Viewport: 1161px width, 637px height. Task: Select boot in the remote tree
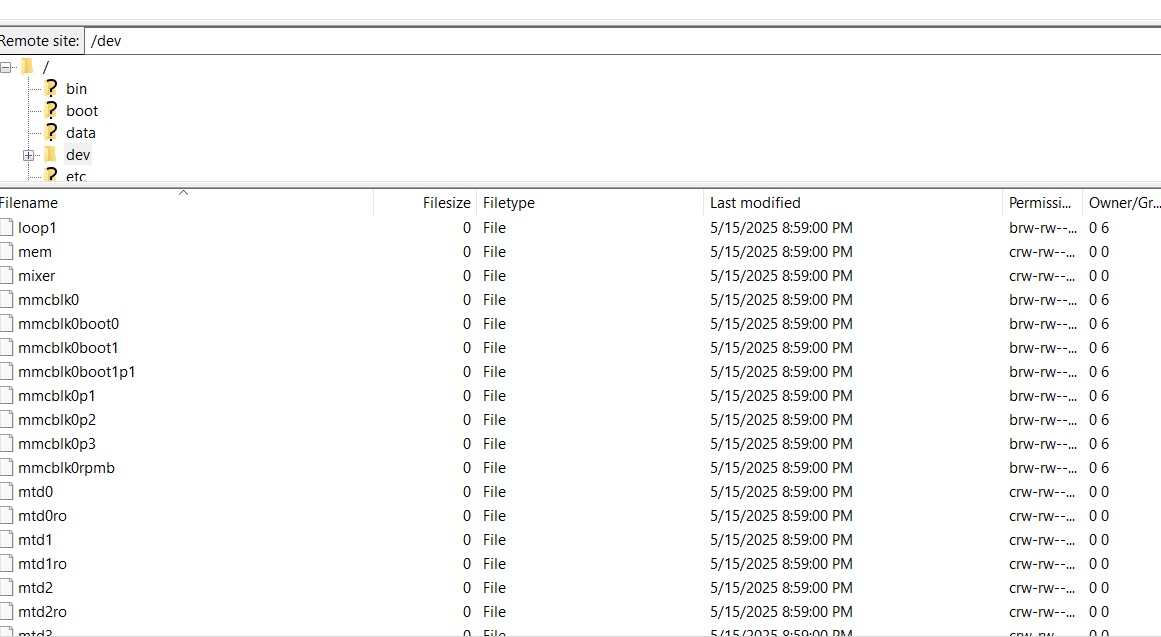[x=81, y=111]
